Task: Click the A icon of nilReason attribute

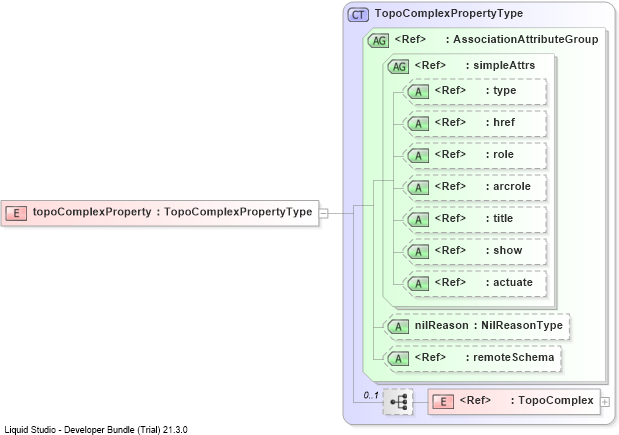Action: tap(398, 327)
